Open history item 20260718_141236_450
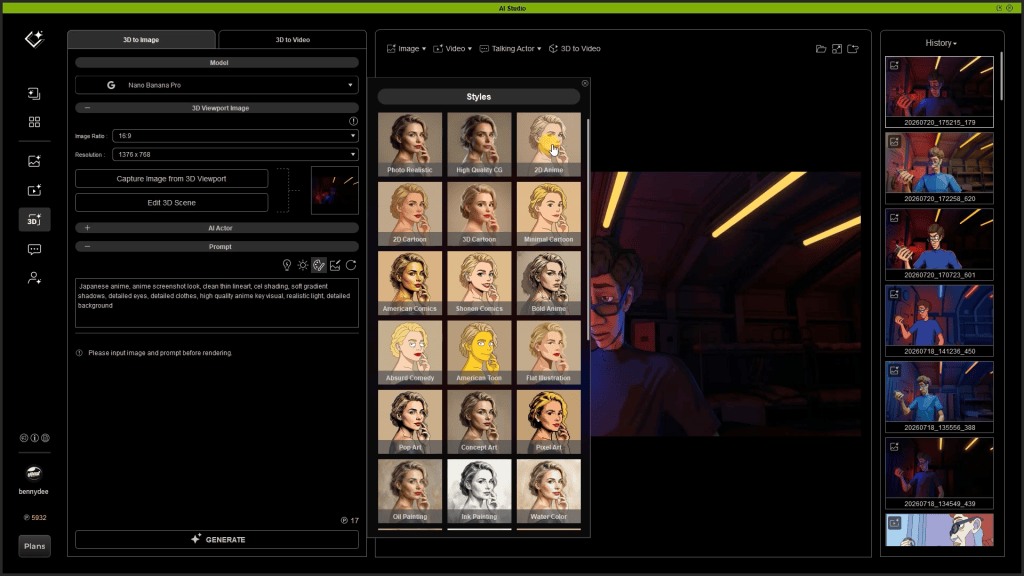This screenshot has width=1024, height=576. click(x=939, y=321)
